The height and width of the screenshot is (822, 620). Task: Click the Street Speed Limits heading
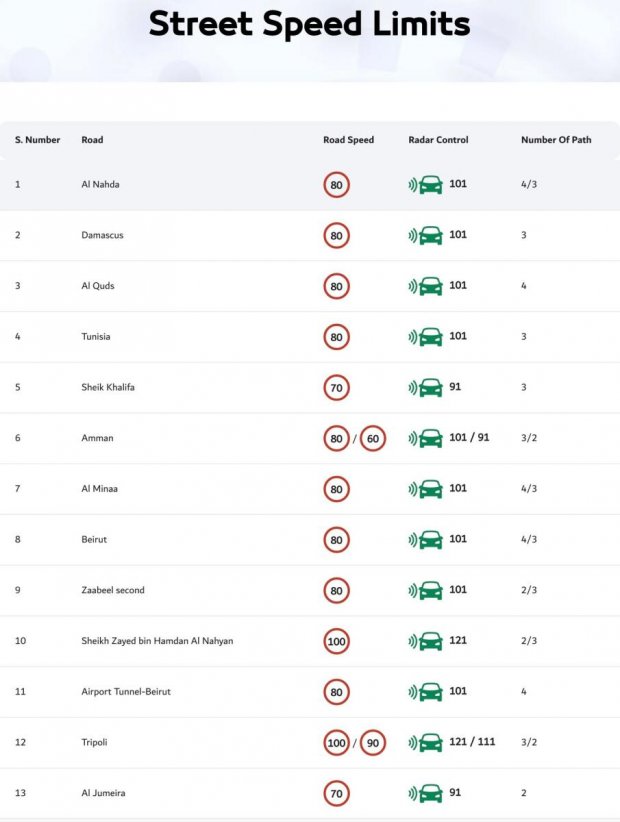[x=309, y=24]
